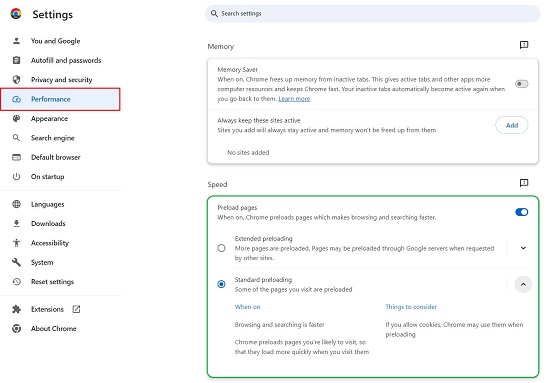Collapse the Standard preloading details
The height and width of the screenshot is (383, 550).
tap(523, 284)
